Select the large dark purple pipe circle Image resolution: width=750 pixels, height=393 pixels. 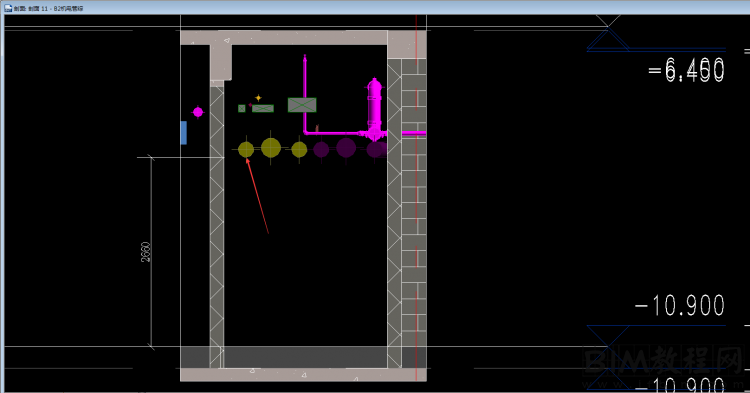(x=346, y=148)
